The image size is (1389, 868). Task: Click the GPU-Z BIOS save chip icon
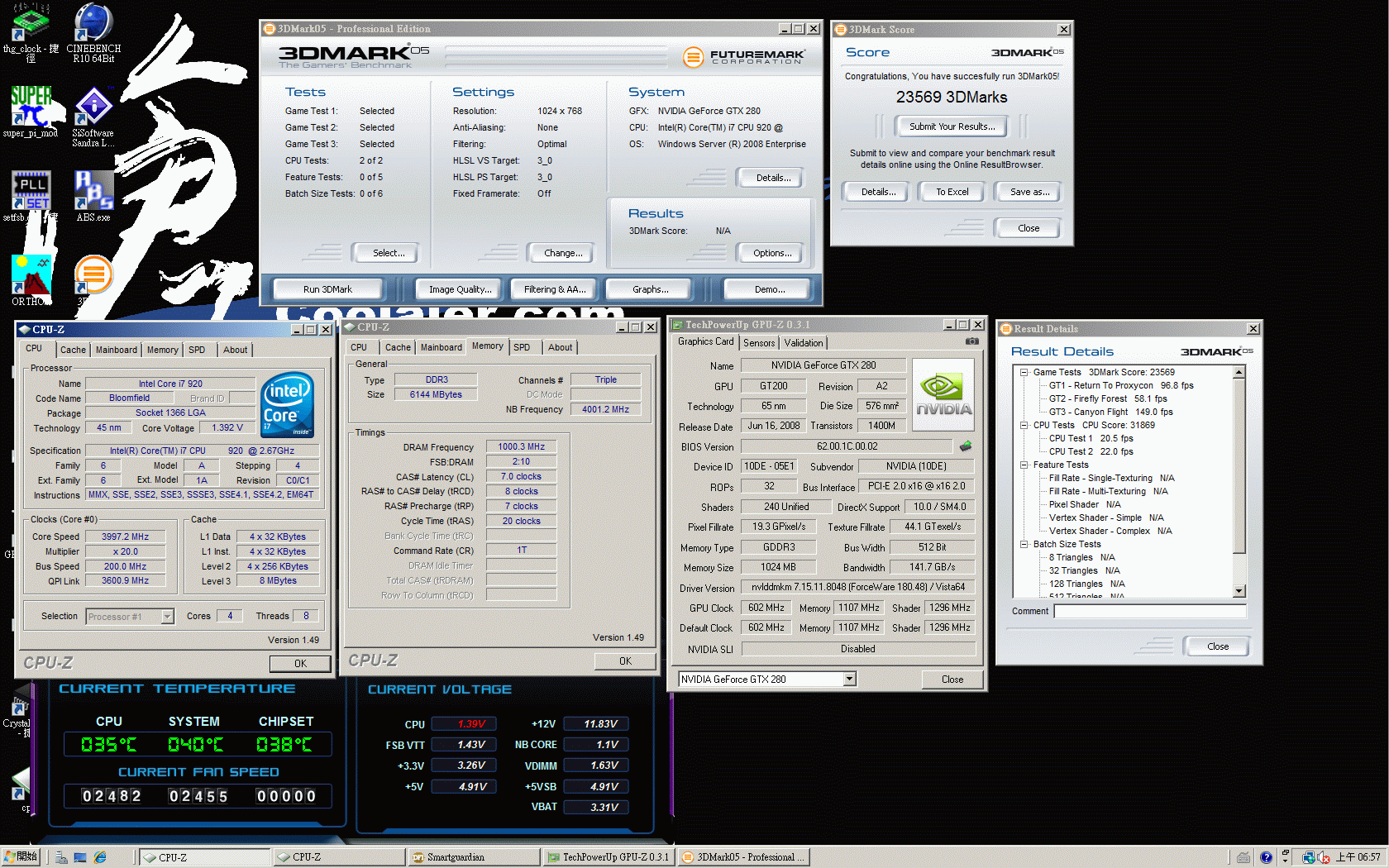[x=966, y=446]
